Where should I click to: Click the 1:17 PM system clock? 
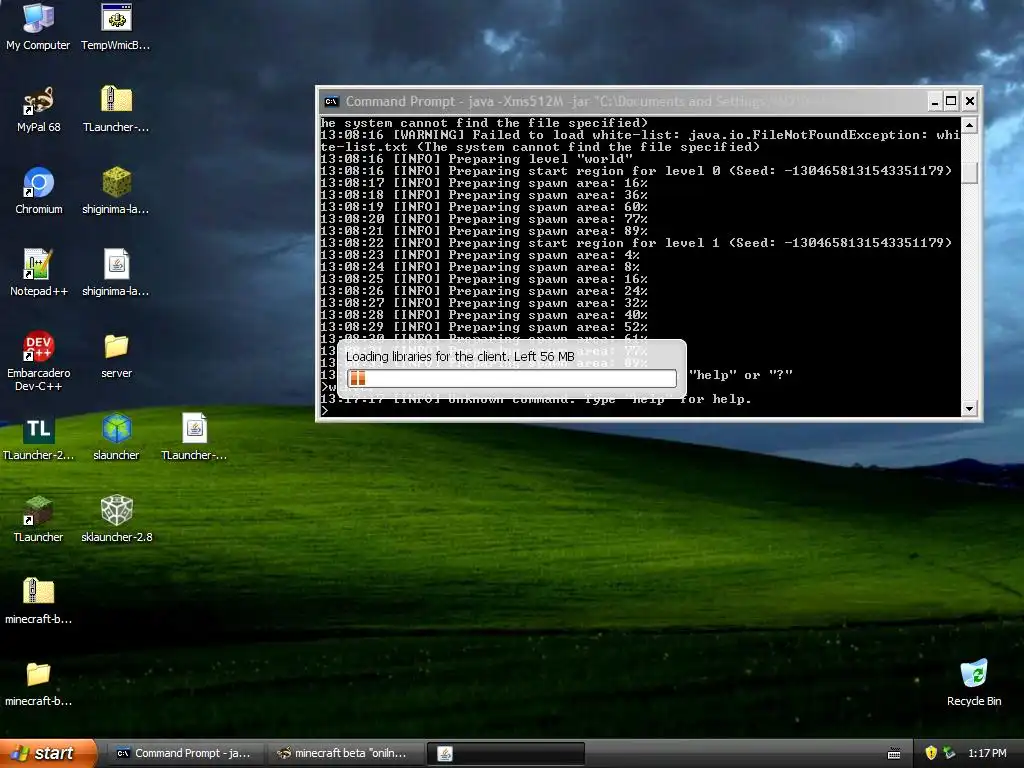click(x=987, y=753)
